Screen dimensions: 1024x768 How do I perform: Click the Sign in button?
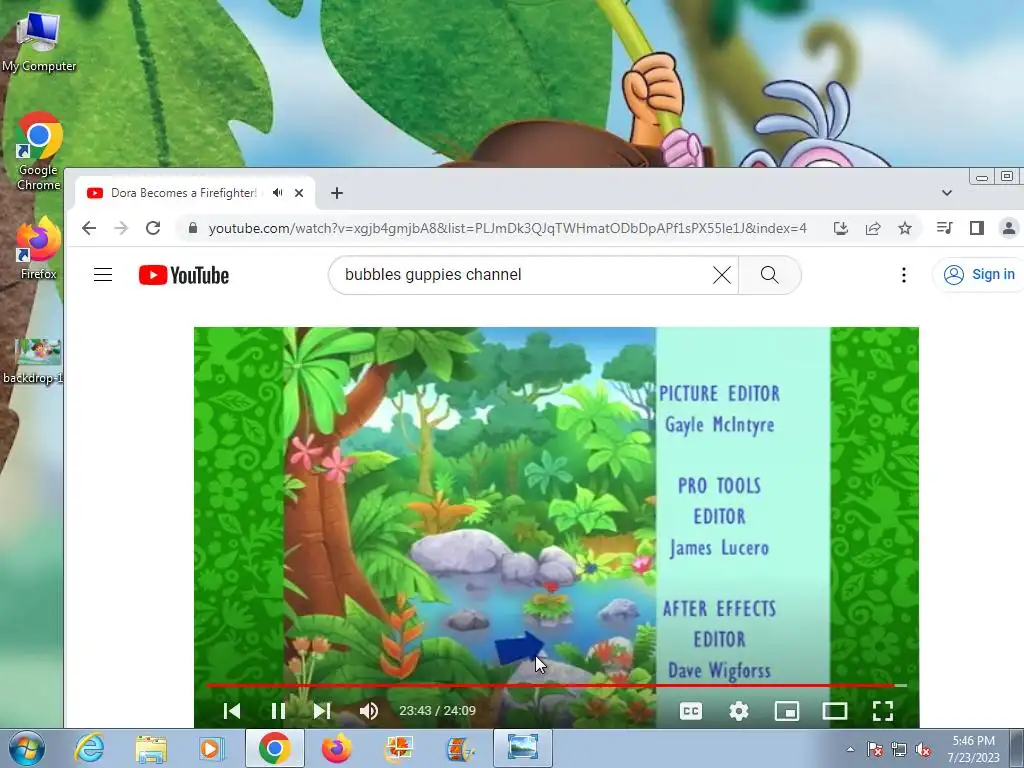tap(978, 275)
